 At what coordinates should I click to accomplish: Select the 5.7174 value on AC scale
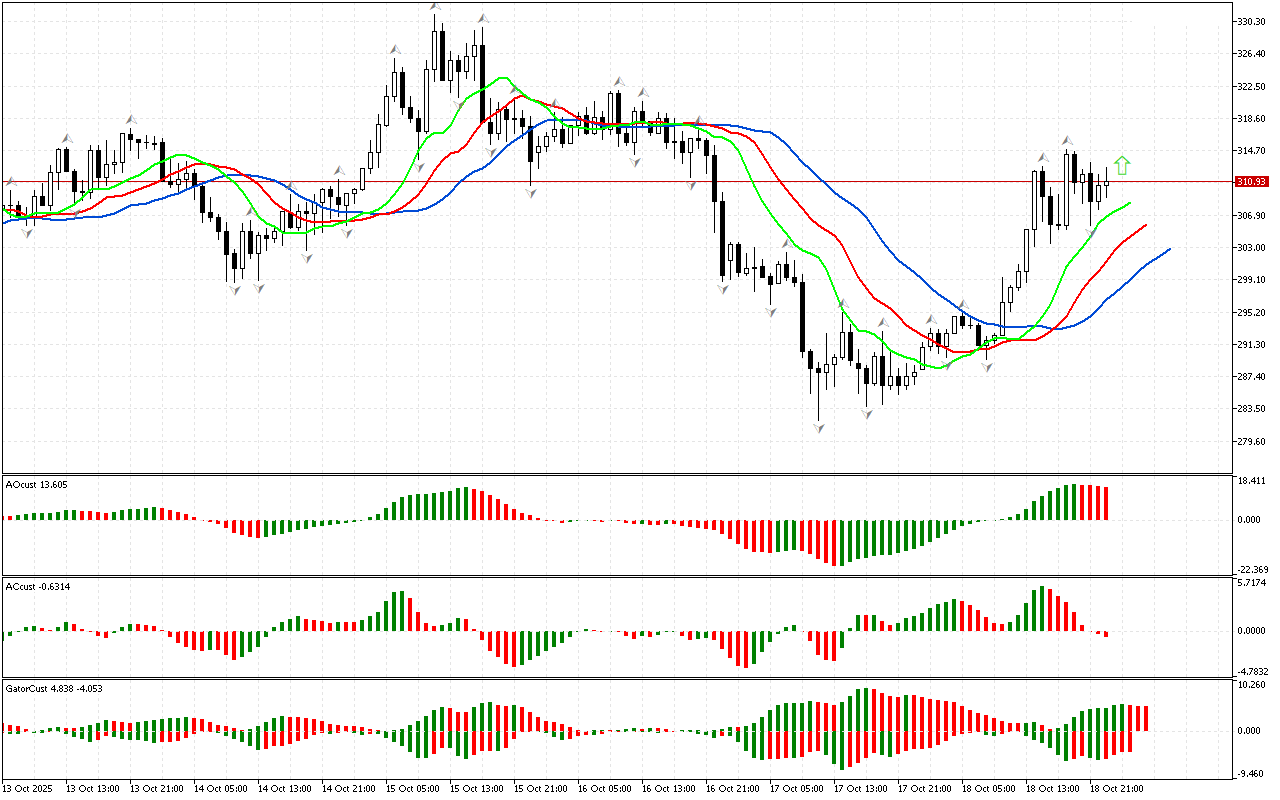tap(1252, 583)
